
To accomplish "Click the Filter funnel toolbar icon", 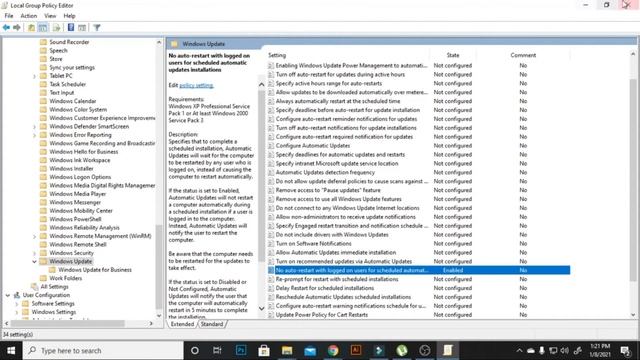I will (97, 27).
